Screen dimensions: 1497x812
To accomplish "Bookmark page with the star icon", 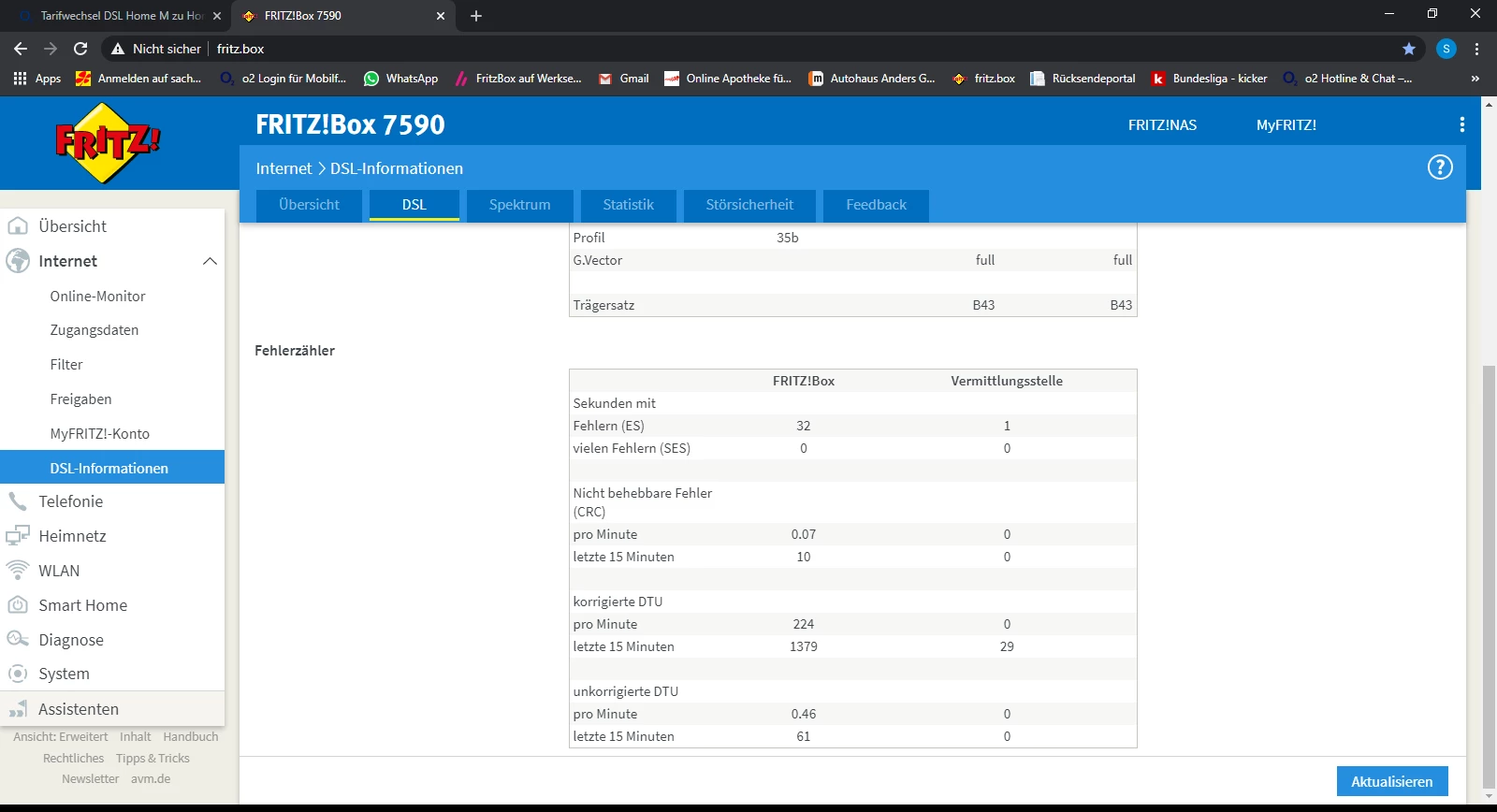I will tap(1409, 49).
